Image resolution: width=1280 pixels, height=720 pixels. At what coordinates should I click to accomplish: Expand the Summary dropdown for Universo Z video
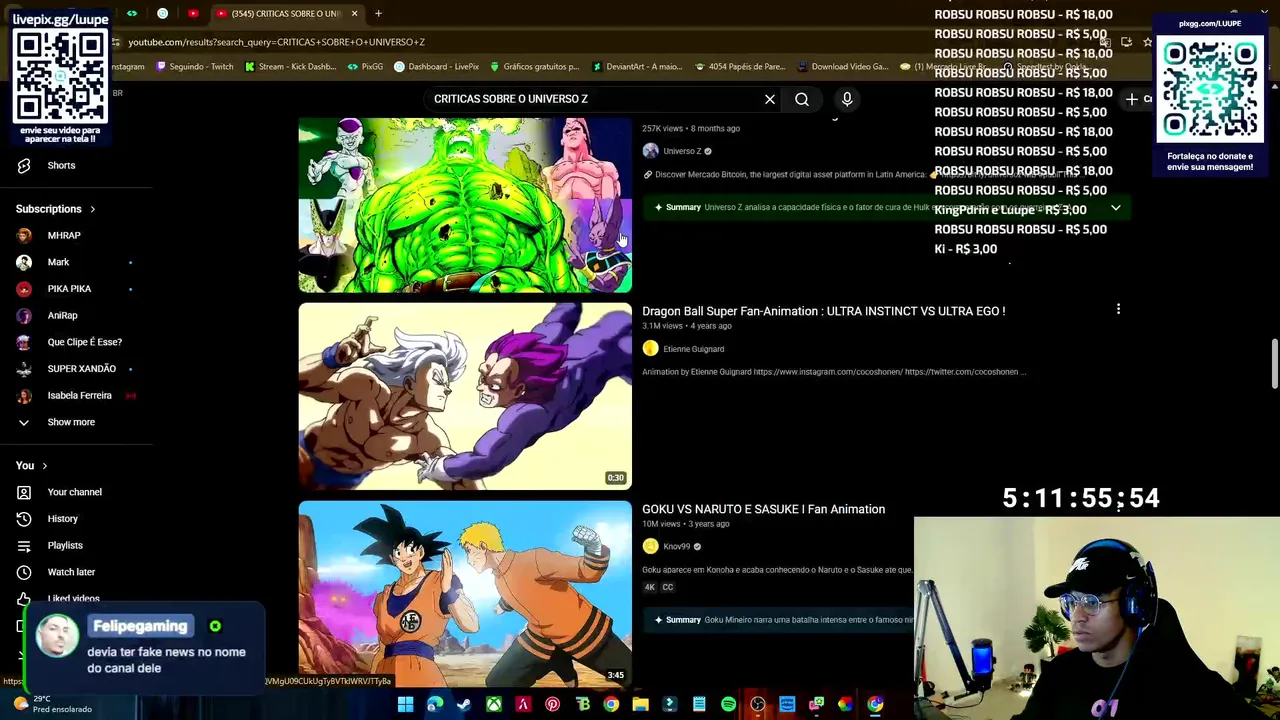1116,208
